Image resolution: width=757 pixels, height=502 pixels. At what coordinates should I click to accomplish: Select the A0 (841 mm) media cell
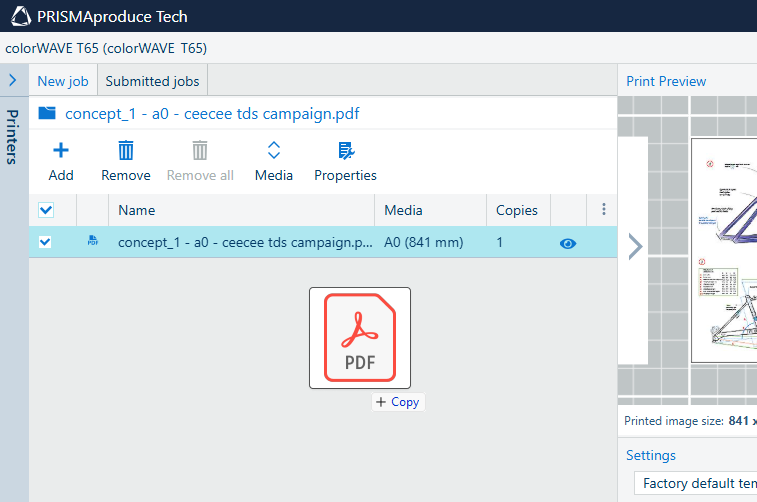(423, 242)
